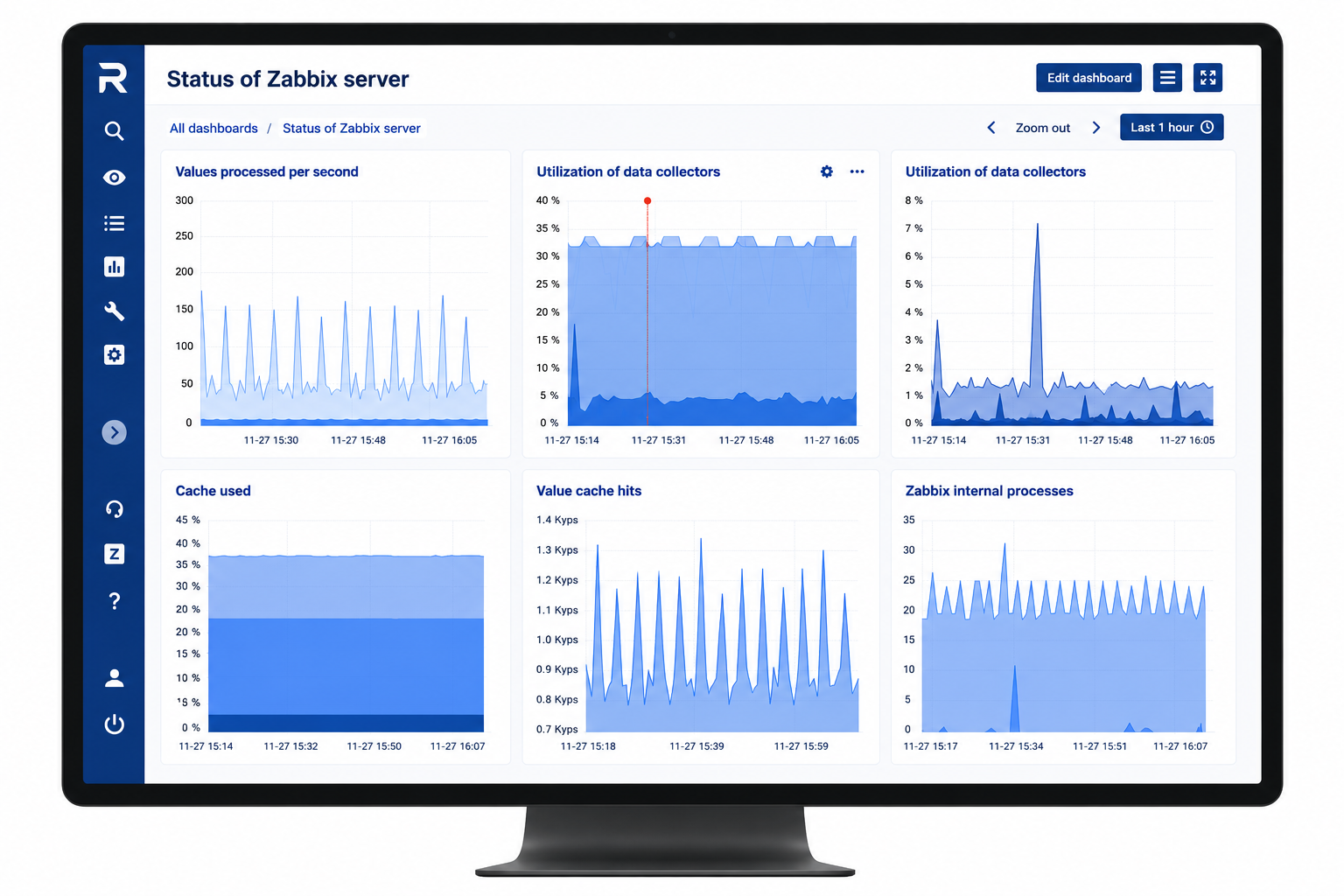
Task: Click the 45 % axis label on Cache used
Action: coord(187,520)
